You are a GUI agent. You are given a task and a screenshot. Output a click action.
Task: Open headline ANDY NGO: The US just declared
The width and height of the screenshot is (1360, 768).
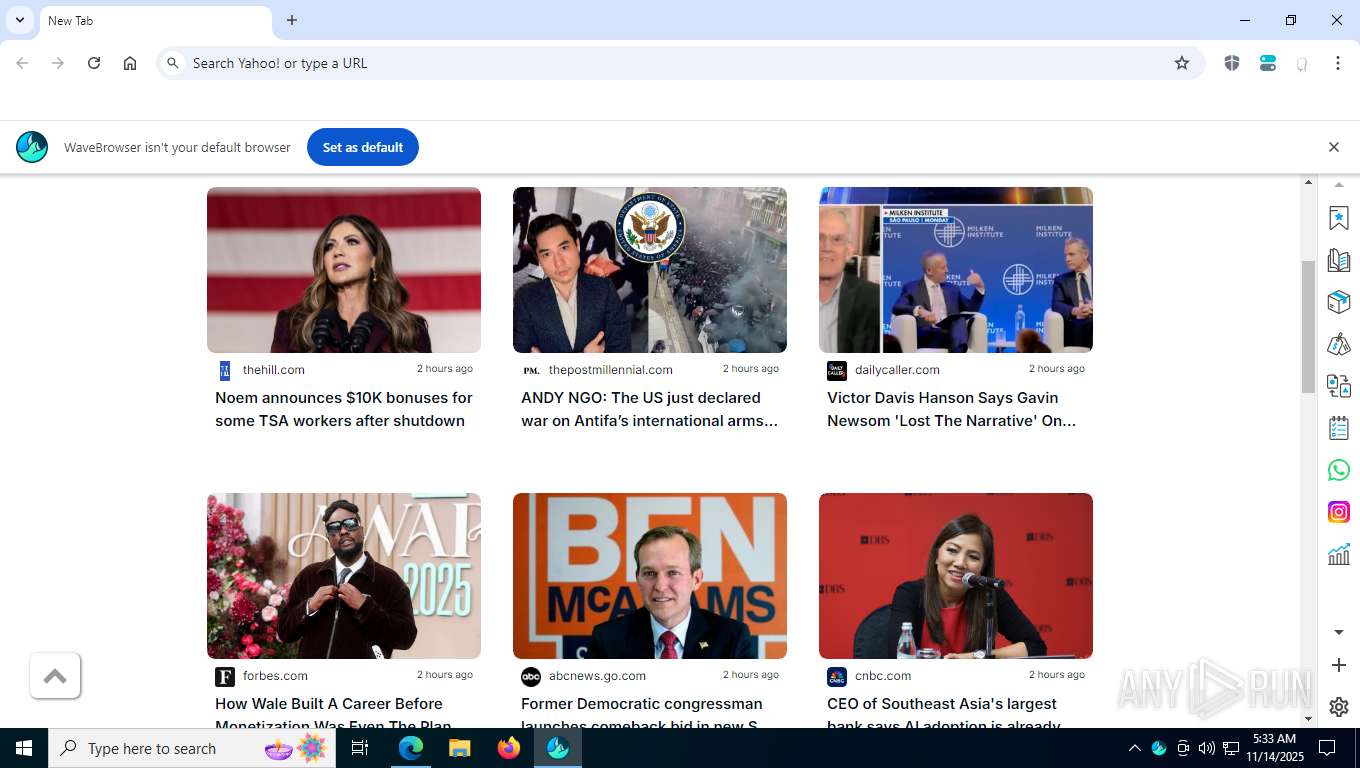[x=649, y=409]
